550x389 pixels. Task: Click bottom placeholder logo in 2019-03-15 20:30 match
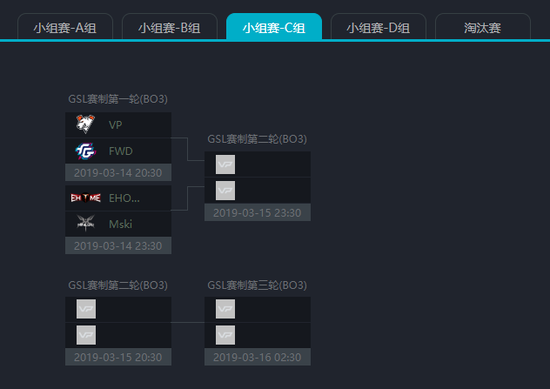point(86,335)
